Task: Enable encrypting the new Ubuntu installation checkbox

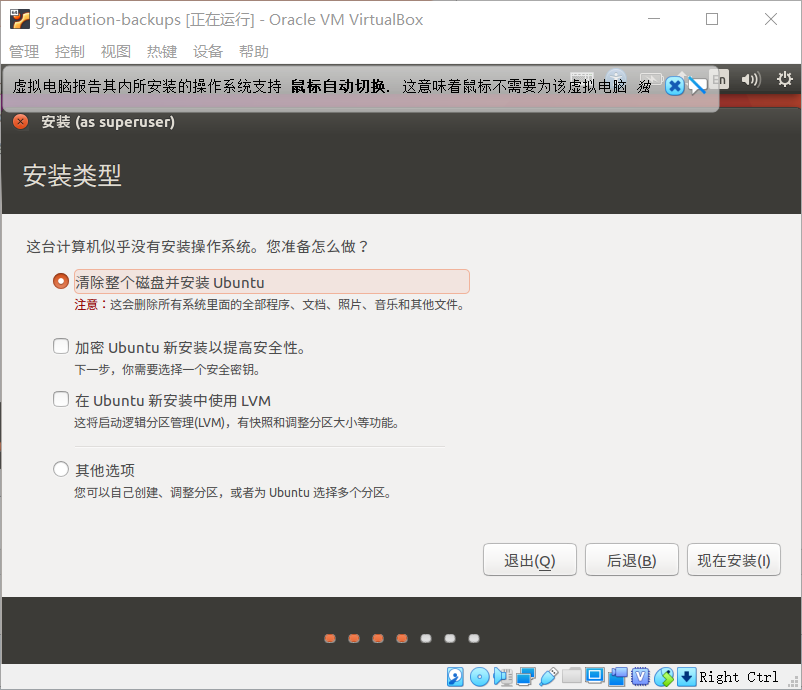Action: click(61, 346)
